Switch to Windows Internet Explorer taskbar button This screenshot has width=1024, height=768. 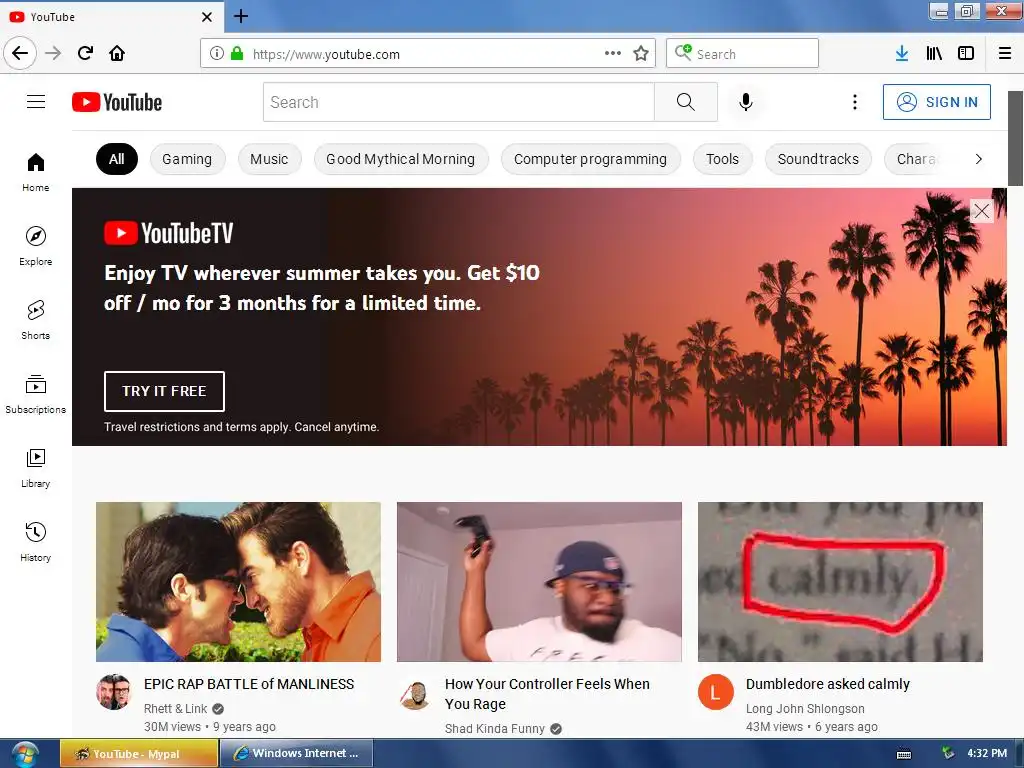click(296, 754)
